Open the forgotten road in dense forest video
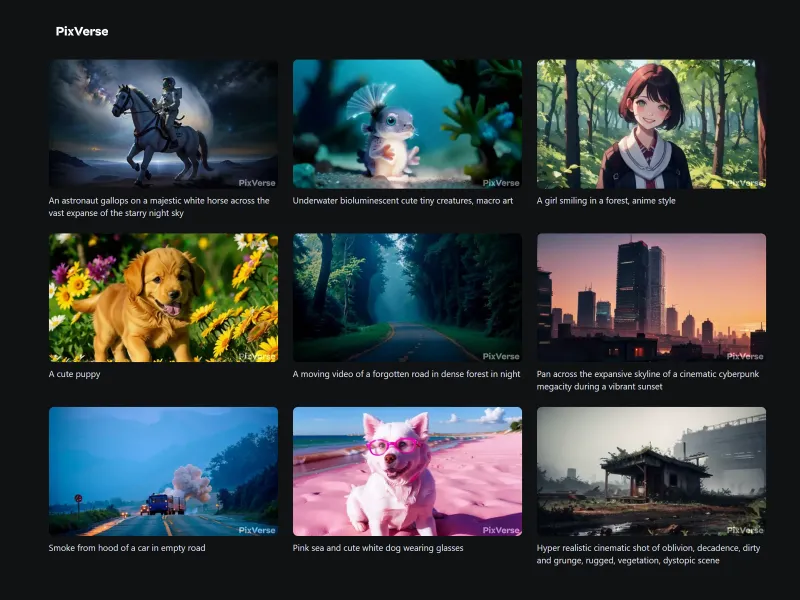This screenshot has height=600, width=800. (x=407, y=296)
